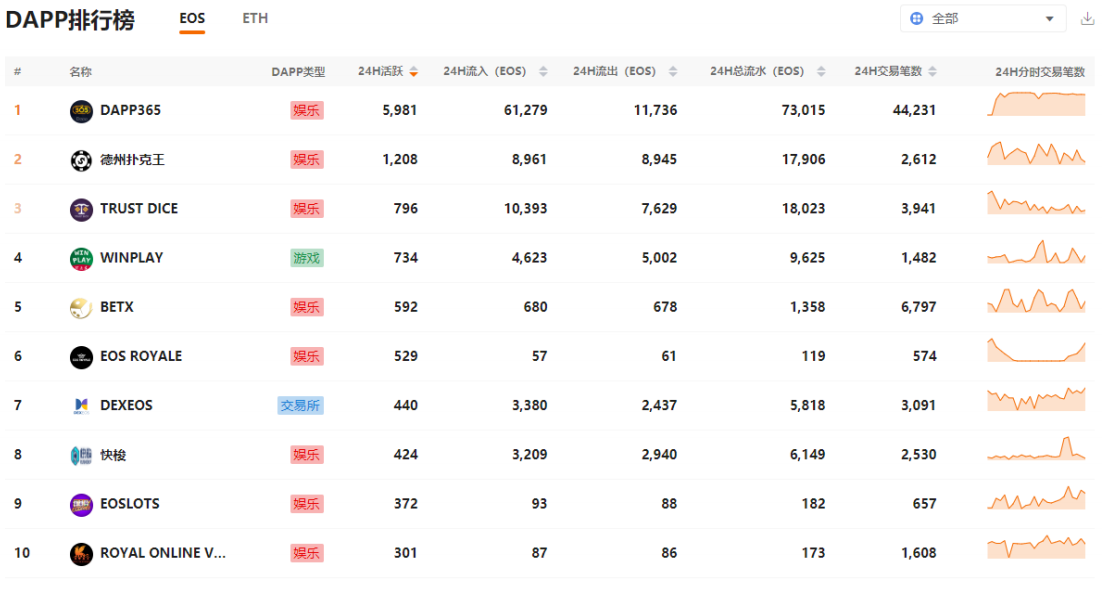Click the 24H总流水 value 6,149
Image resolution: width=1105 pixels, height=601 pixels.
coord(808,455)
